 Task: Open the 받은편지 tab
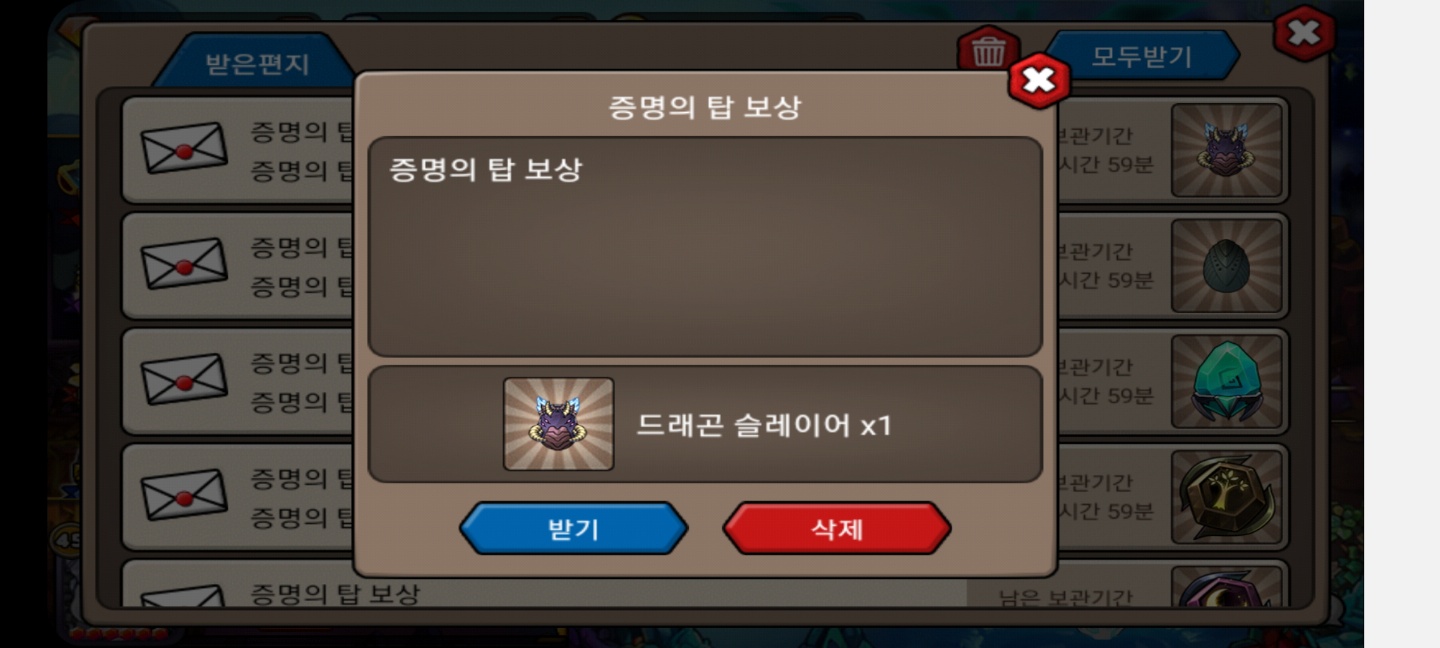tap(257, 64)
